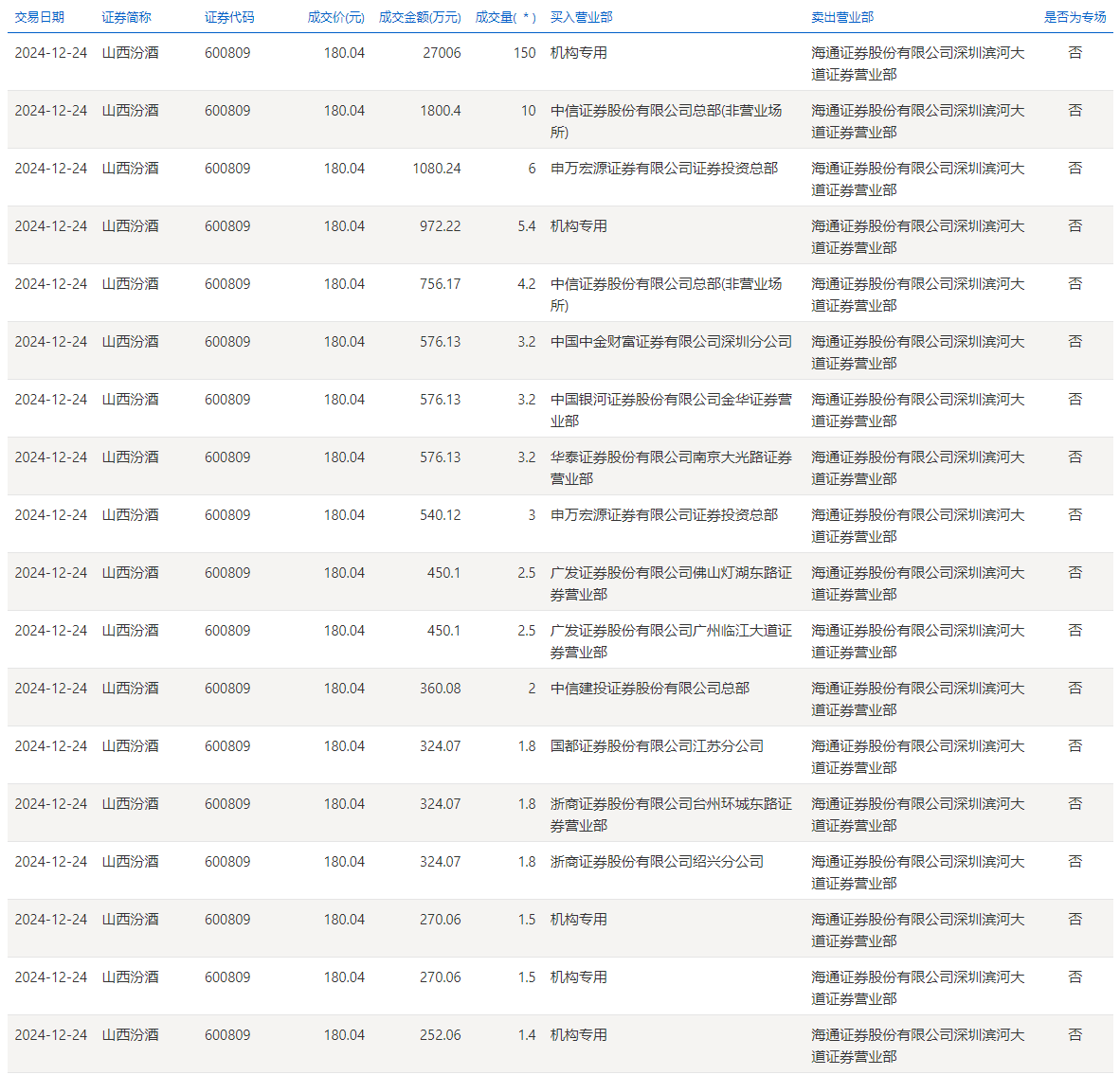This screenshot has height=1075, width=1120.
Task: Click buyer 广发证券广州临江大道证券营业部
Action: click(671, 642)
